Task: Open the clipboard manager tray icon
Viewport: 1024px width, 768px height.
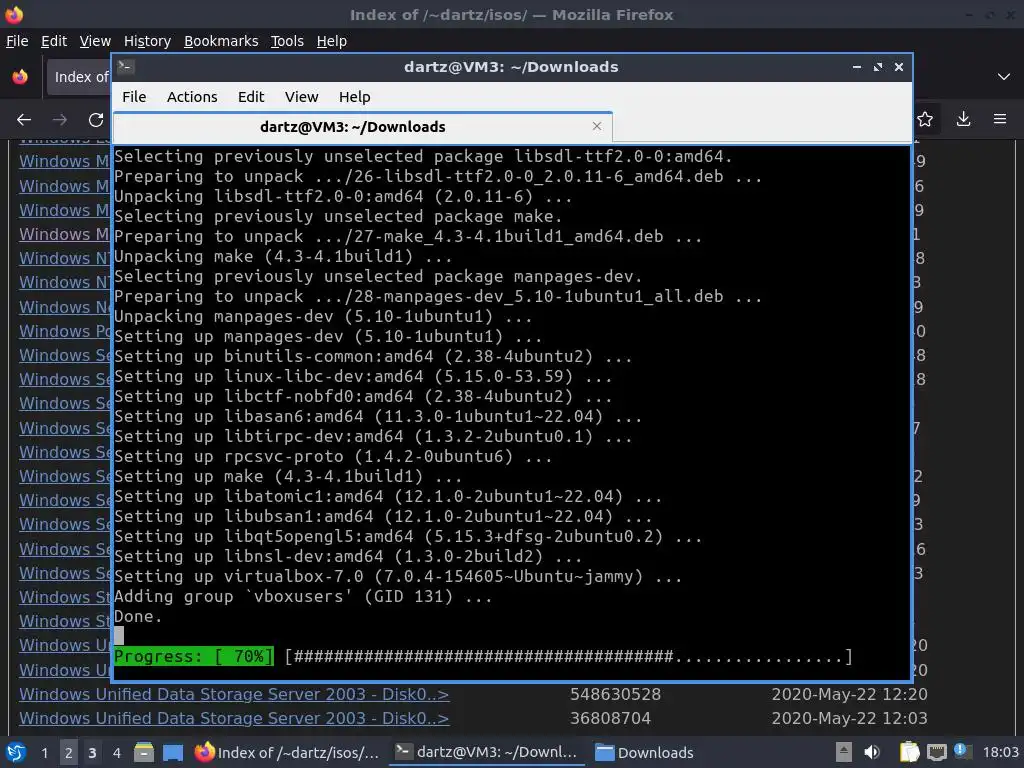Action: pyautogui.click(x=909, y=752)
